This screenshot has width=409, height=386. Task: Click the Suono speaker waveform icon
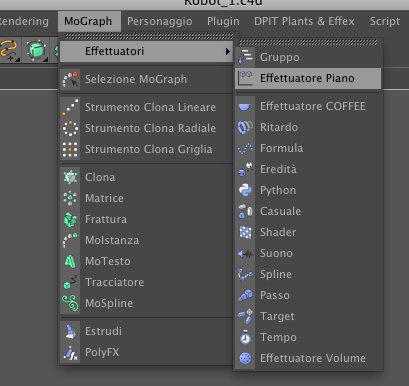tap(246, 254)
